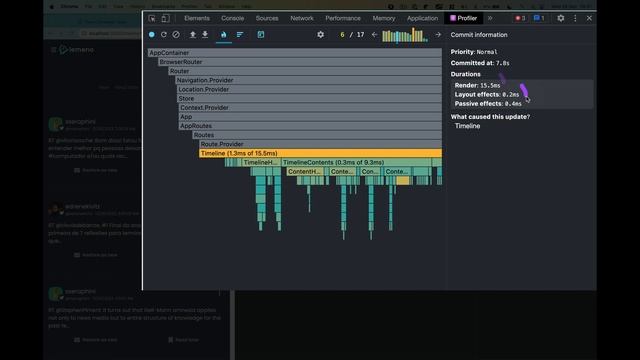Click the Priority Normal text
The height and width of the screenshot is (360, 640).
click(474, 52)
